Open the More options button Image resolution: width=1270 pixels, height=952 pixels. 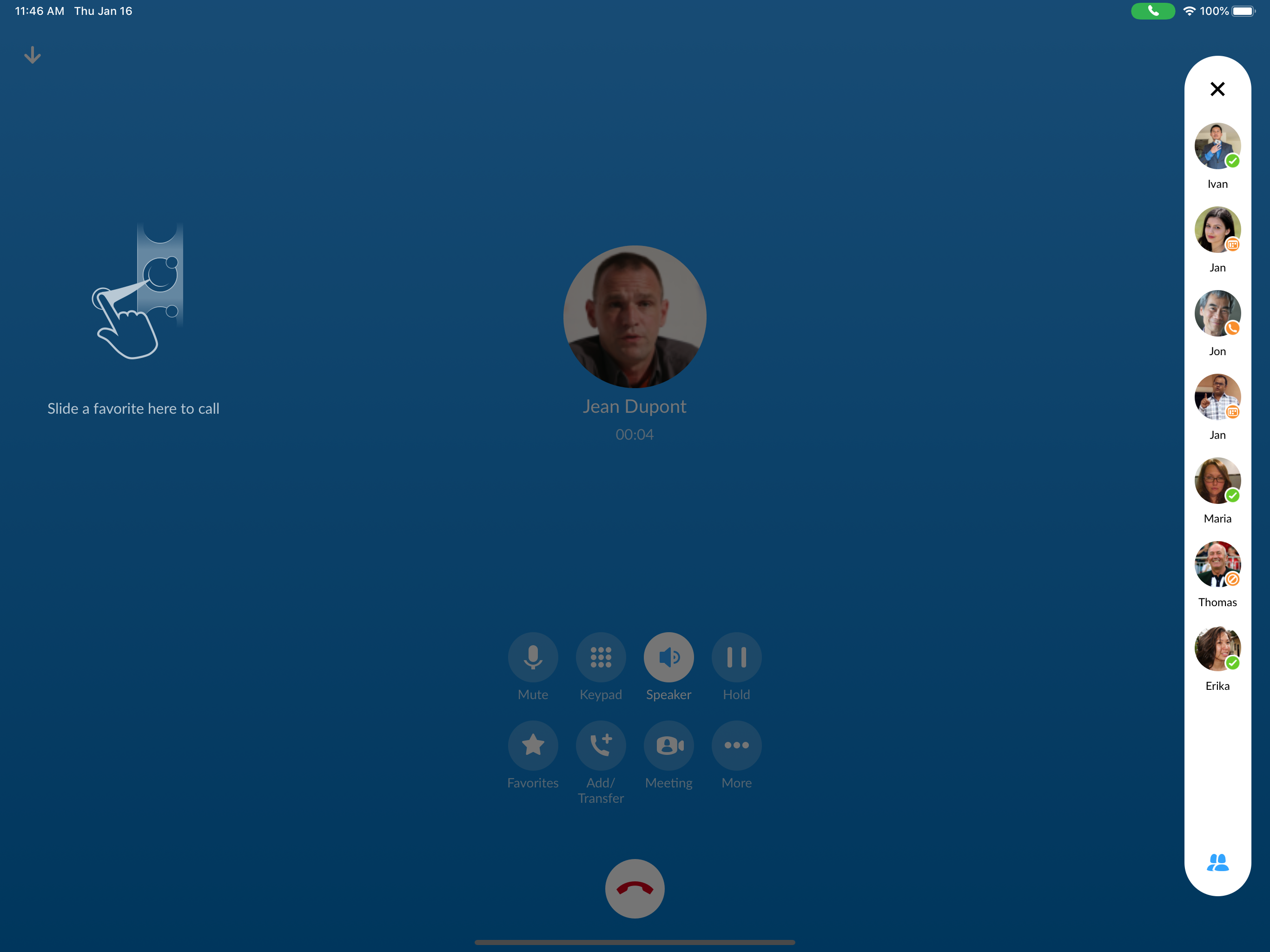point(736,745)
